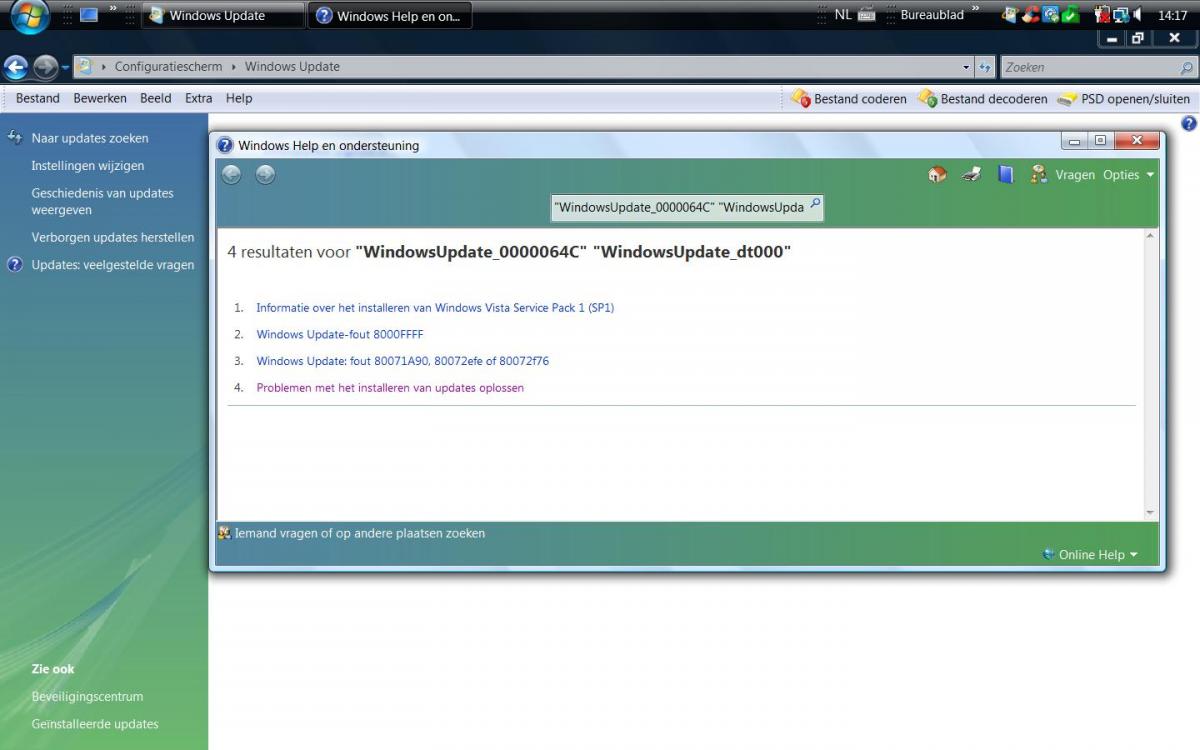Open the Online Help dropdown
Image resolution: width=1200 pixels, height=750 pixels.
[1090, 555]
